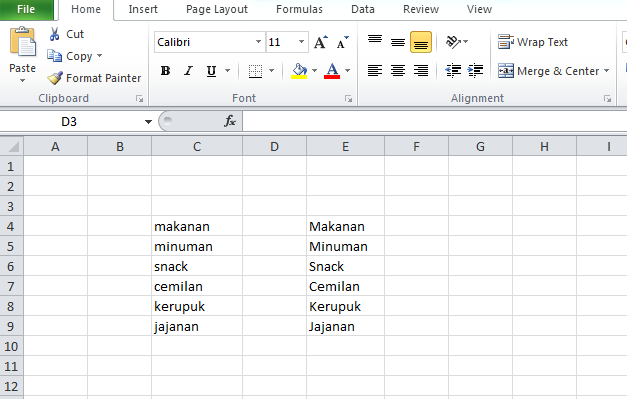The width and height of the screenshot is (627, 399).
Task: Click the text Orientation icon
Action: point(453,42)
